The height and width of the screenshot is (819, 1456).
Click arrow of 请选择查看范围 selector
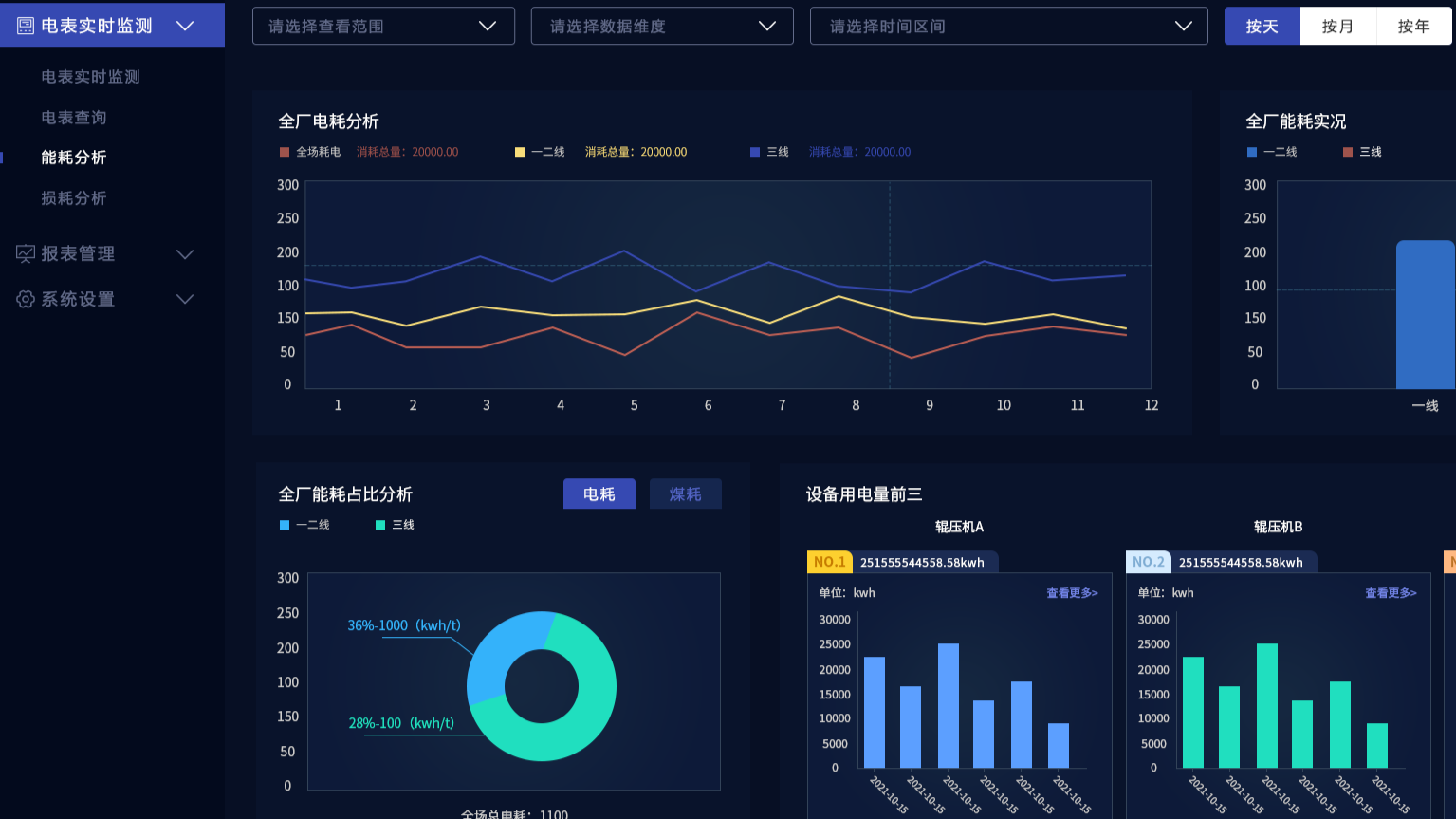coord(488,27)
